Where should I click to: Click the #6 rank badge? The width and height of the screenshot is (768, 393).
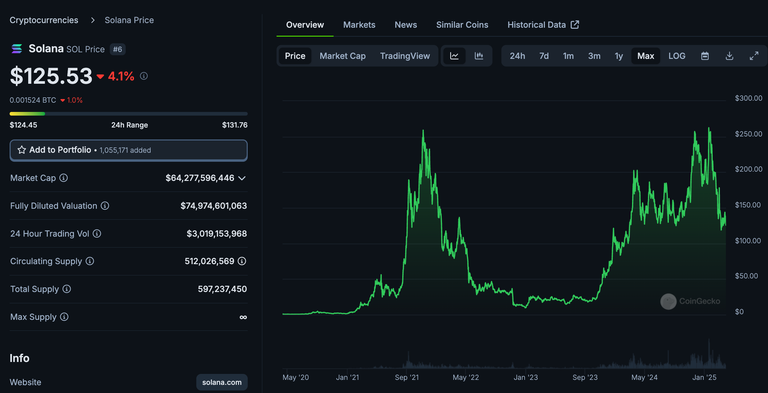pos(118,49)
